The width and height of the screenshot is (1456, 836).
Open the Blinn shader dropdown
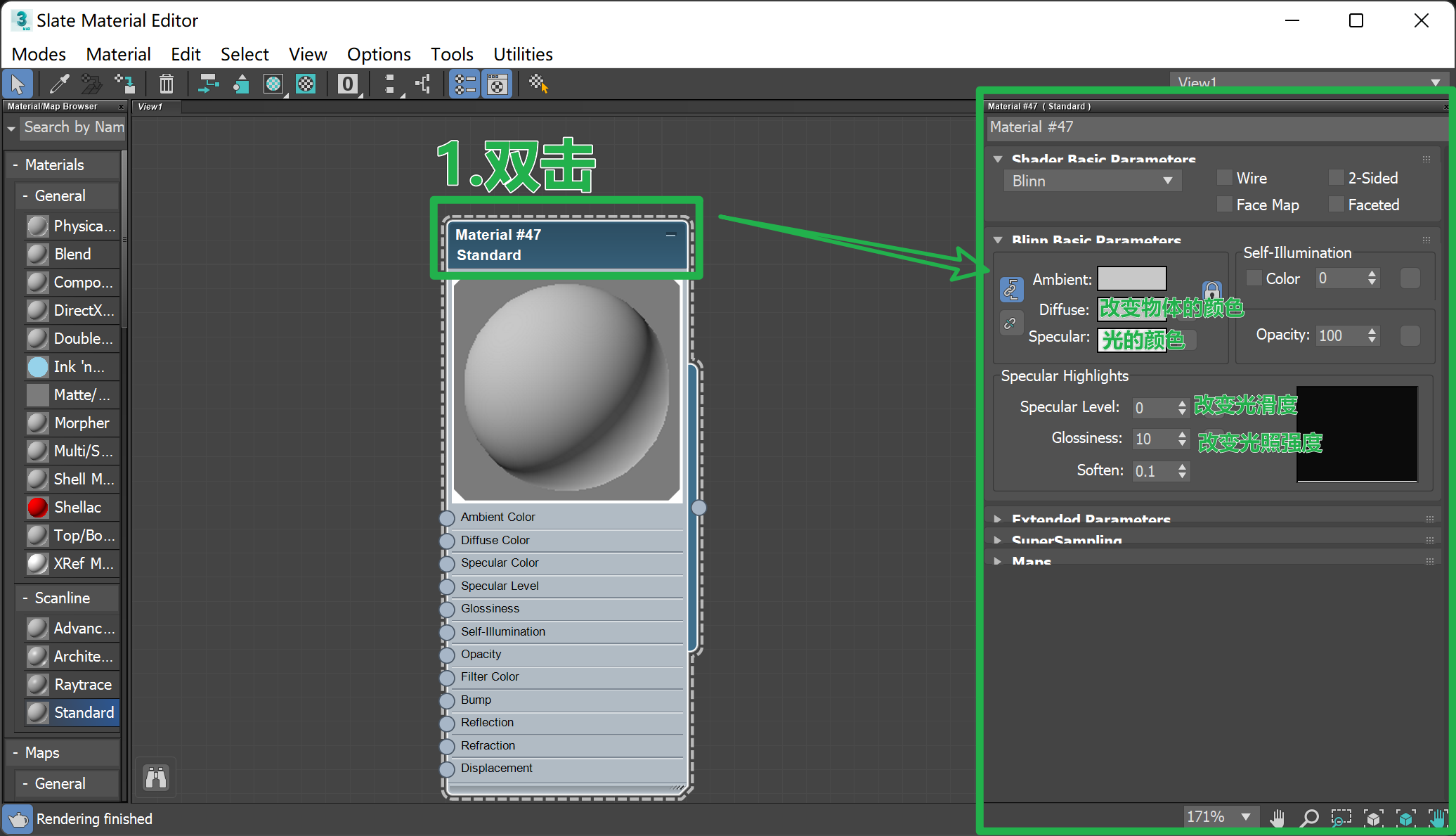1092,181
